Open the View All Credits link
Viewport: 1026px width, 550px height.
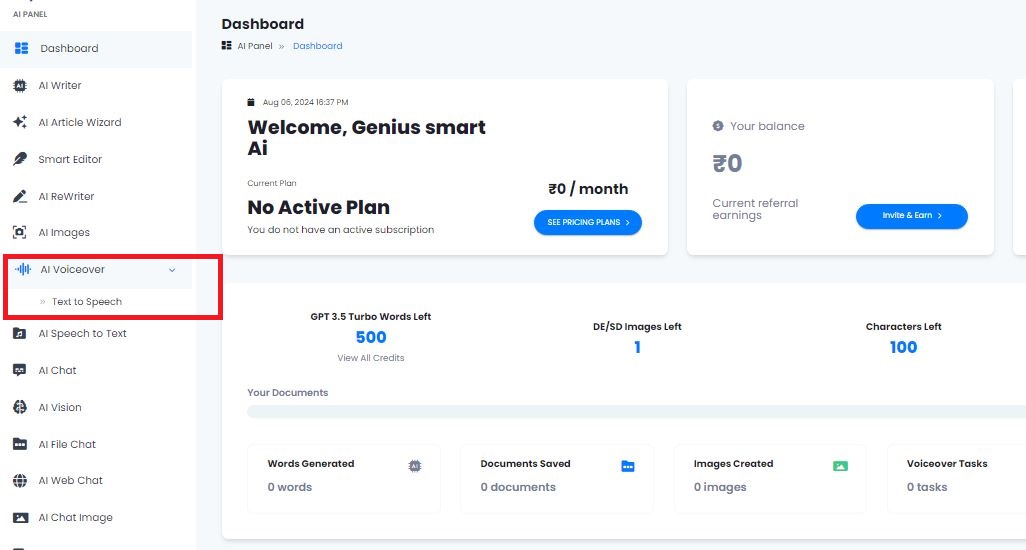[x=370, y=358]
